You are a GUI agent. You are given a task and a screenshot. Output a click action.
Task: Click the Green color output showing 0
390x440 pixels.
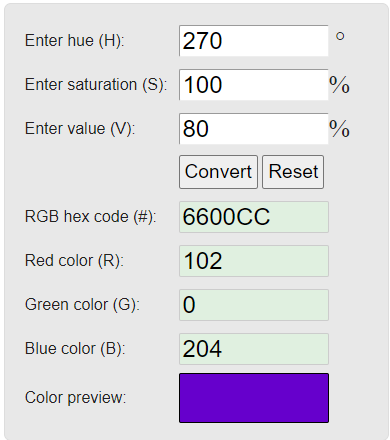pos(254,305)
